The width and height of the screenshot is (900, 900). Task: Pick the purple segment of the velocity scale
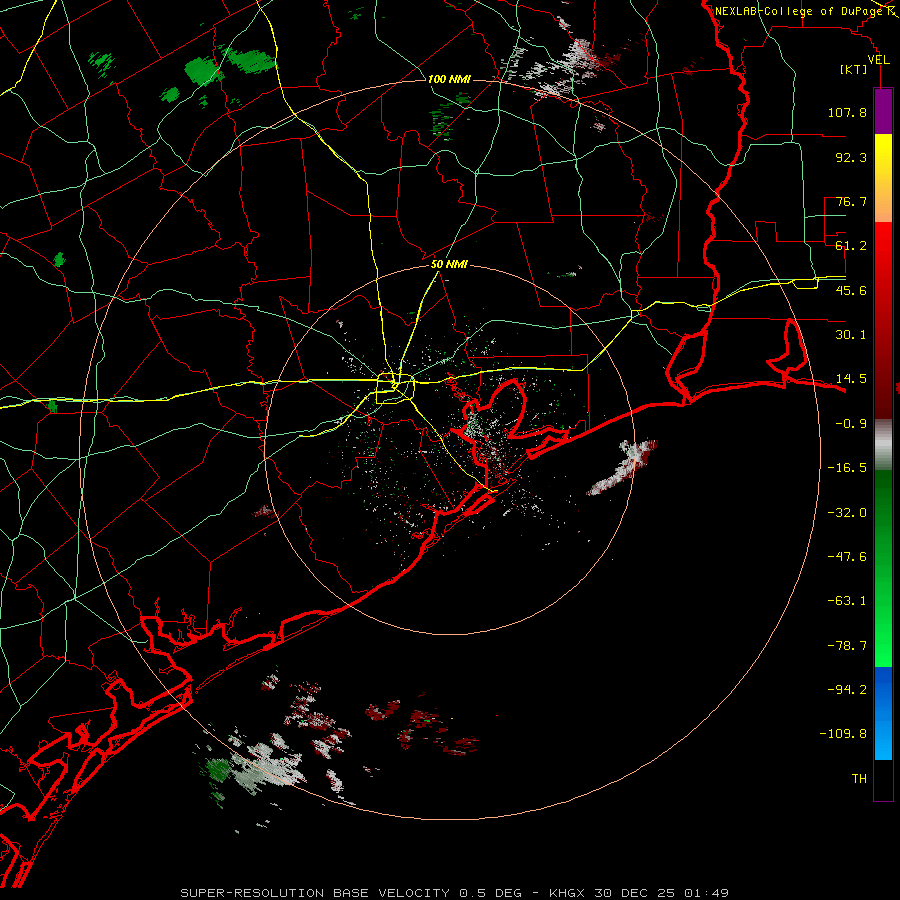(x=883, y=111)
